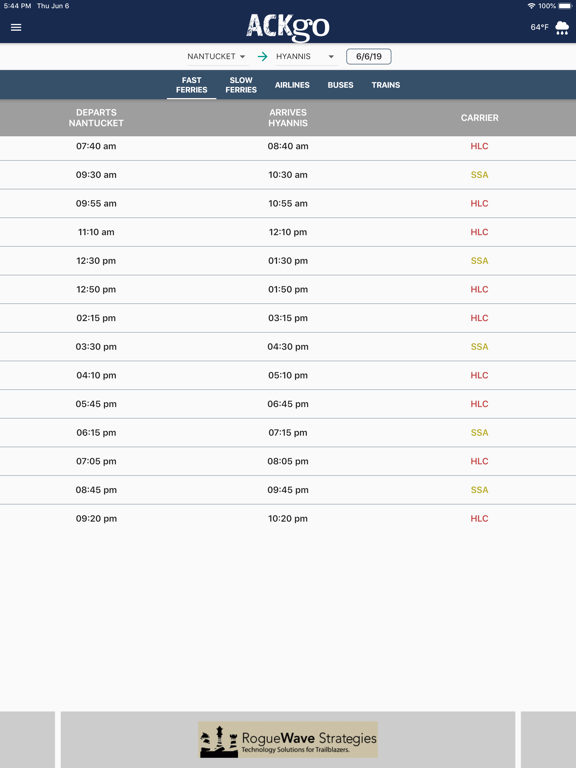Open SSA carrier link for 09:30 am ferry

point(480,175)
